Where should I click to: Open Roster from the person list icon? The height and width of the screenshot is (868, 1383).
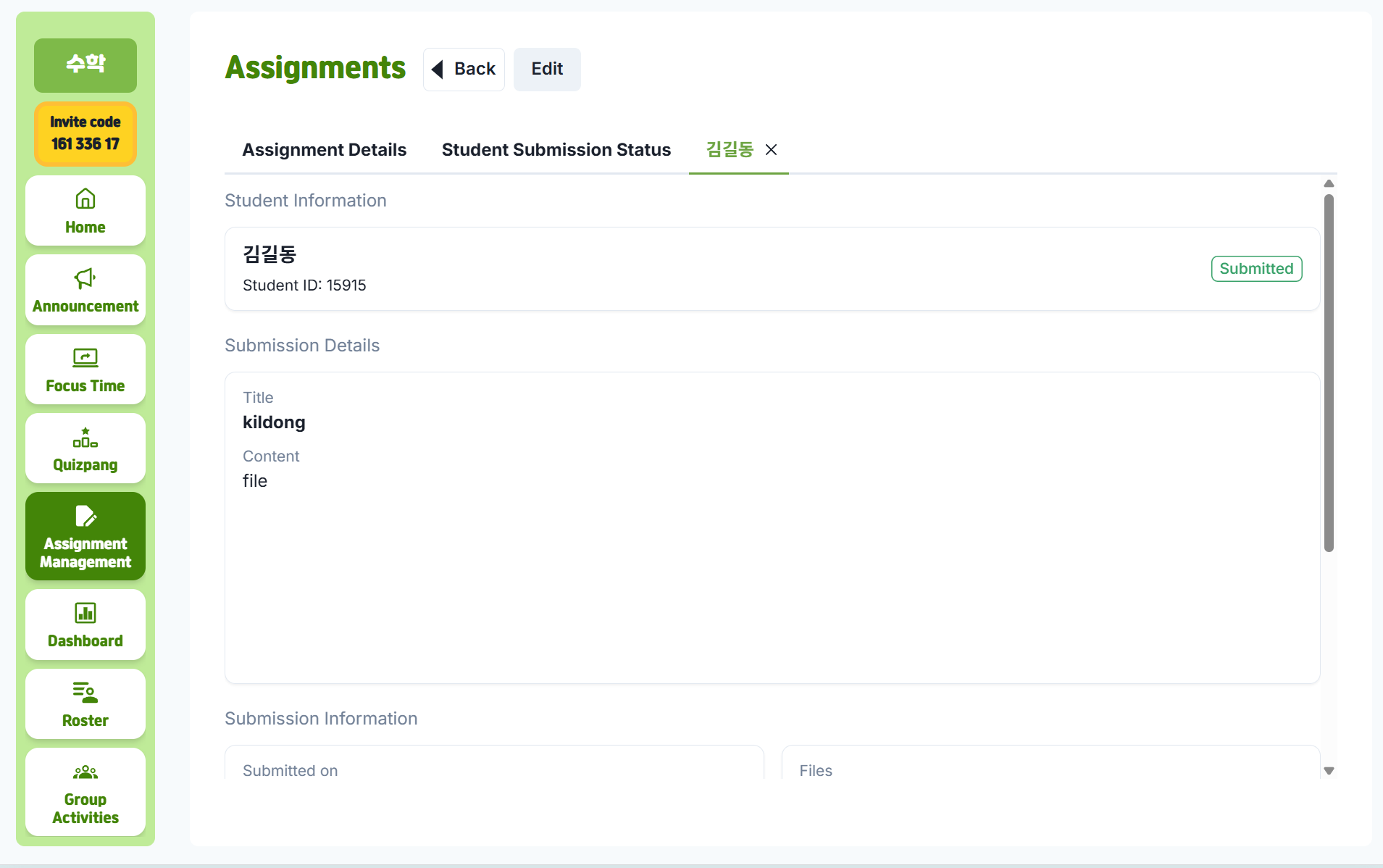(x=85, y=693)
